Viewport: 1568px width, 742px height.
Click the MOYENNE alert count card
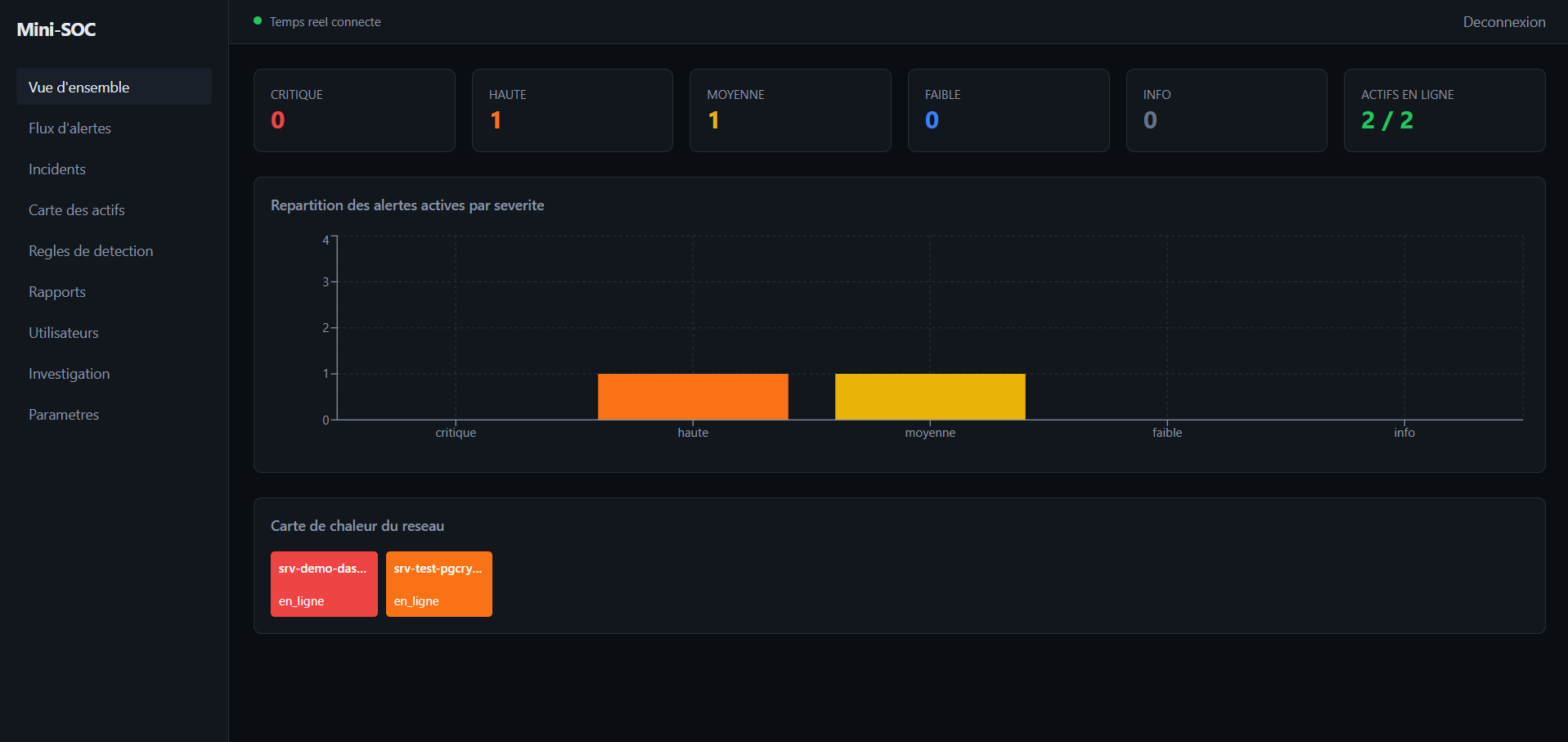coord(790,110)
